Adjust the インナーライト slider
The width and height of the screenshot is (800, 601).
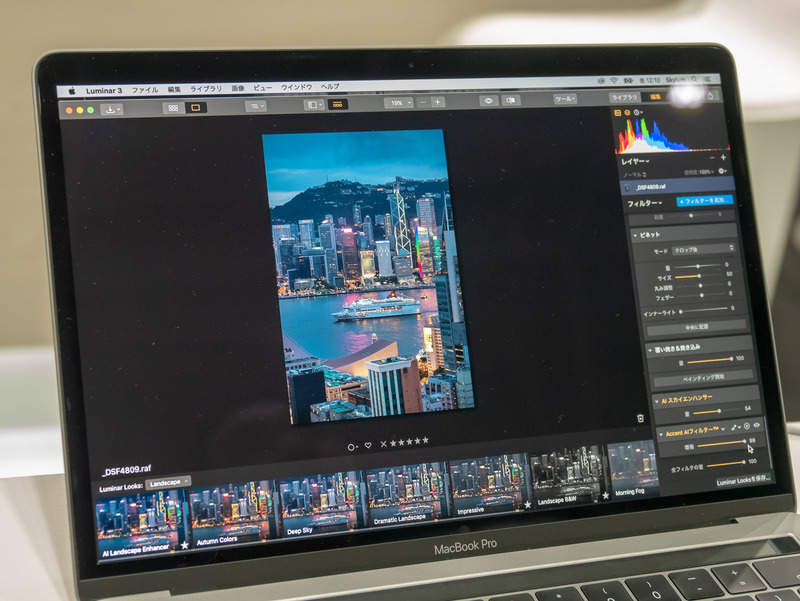[704, 310]
